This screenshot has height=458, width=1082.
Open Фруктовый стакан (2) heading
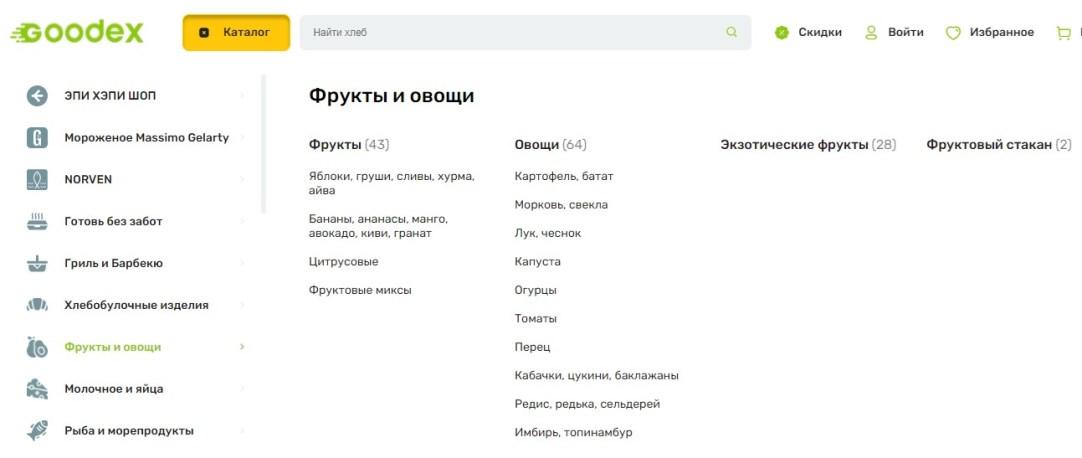pos(999,145)
